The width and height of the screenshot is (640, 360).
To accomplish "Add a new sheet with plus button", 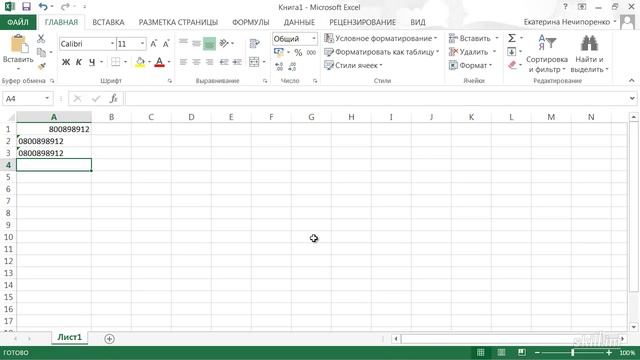I will click(x=109, y=338).
